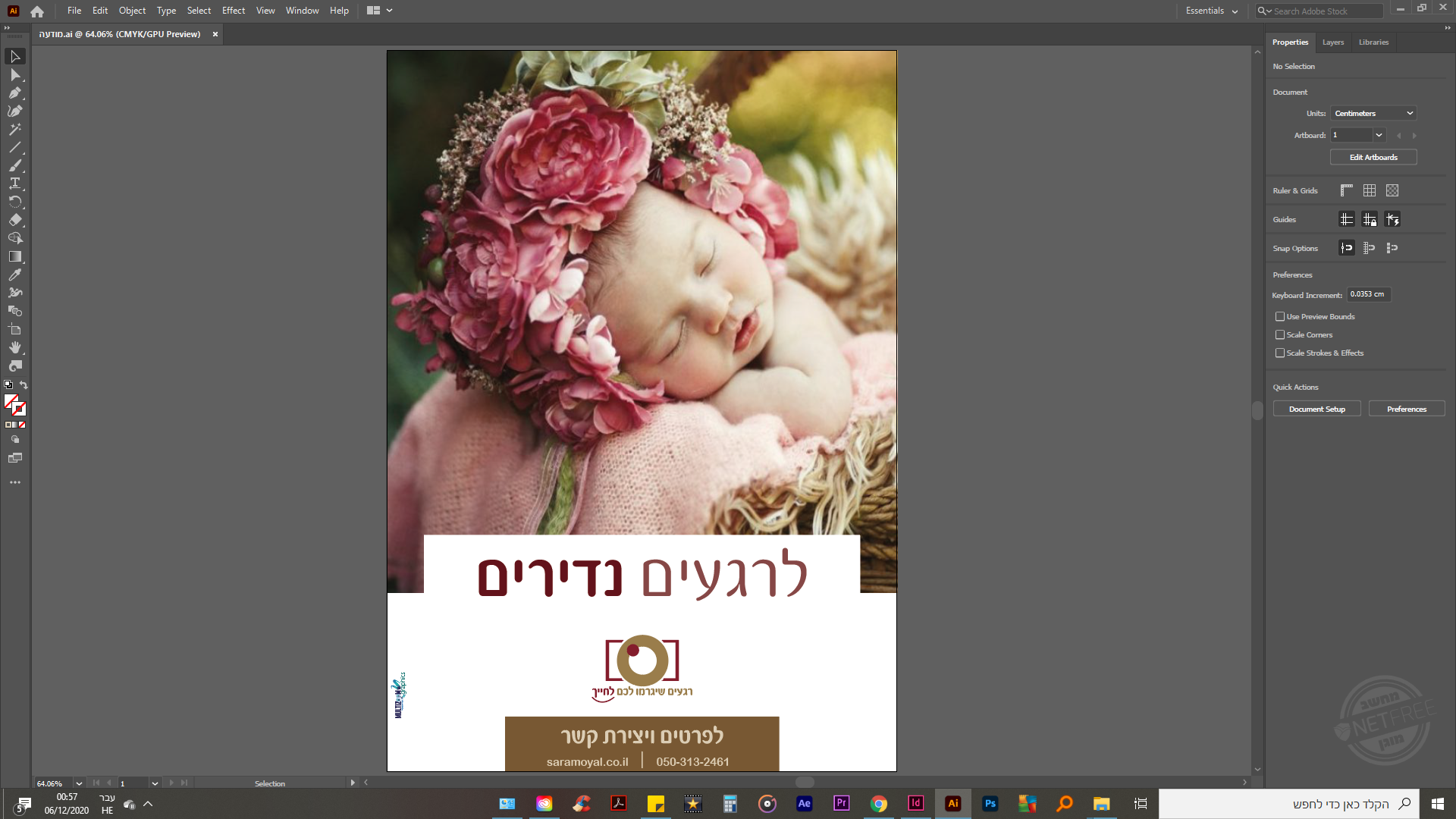Pick the Eyedropper tool
The width and height of the screenshot is (1456, 819).
(14, 275)
